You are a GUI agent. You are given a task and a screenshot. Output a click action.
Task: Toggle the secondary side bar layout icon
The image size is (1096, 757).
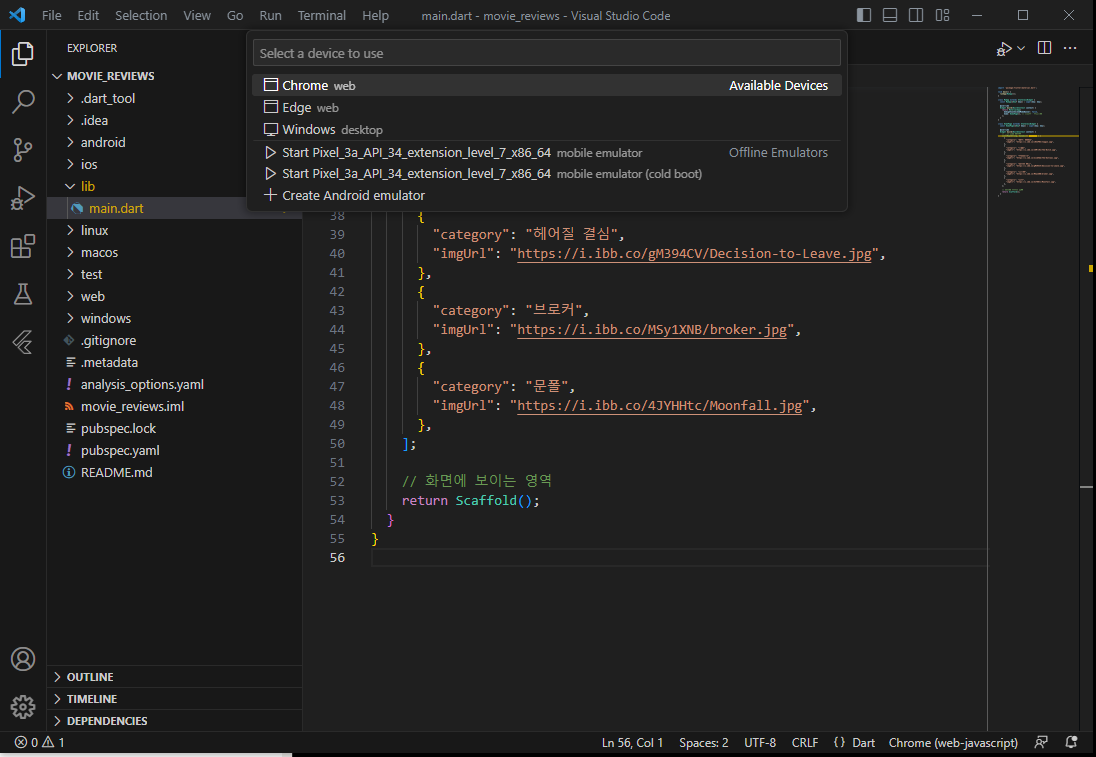click(x=916, y=15)
